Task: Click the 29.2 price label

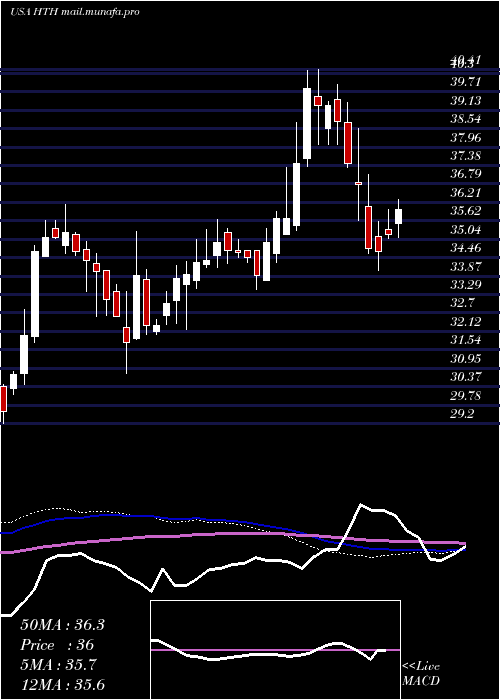Action: pyautogui.click(x=462, y=414)
